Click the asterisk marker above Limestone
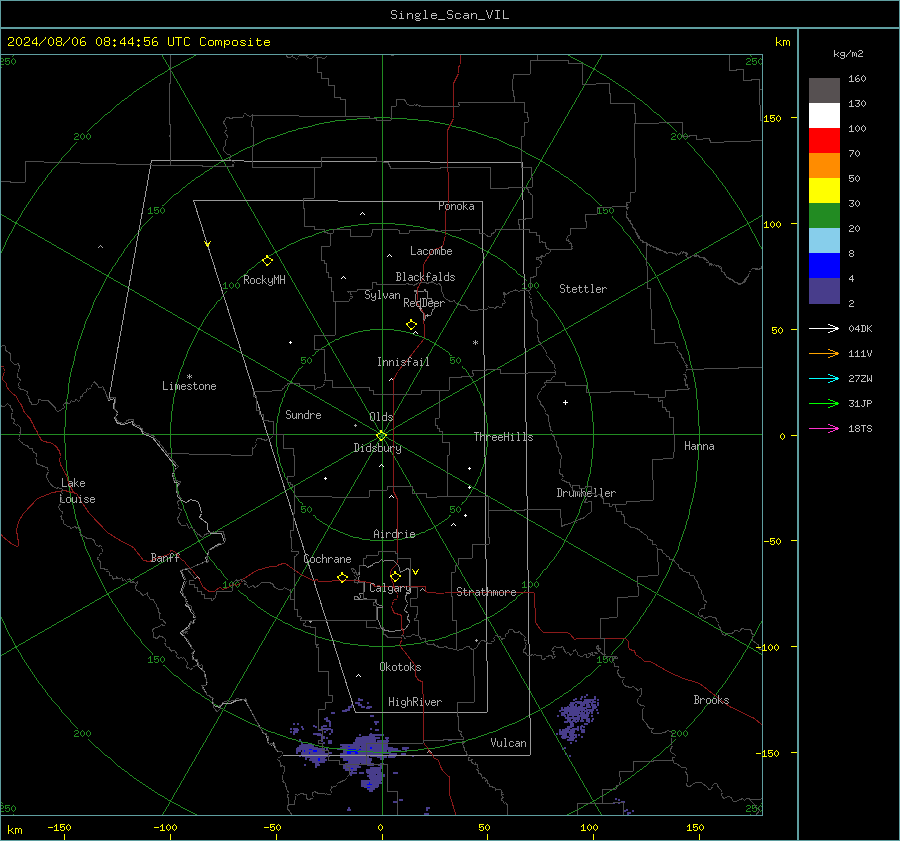 (x=189, y=377)
